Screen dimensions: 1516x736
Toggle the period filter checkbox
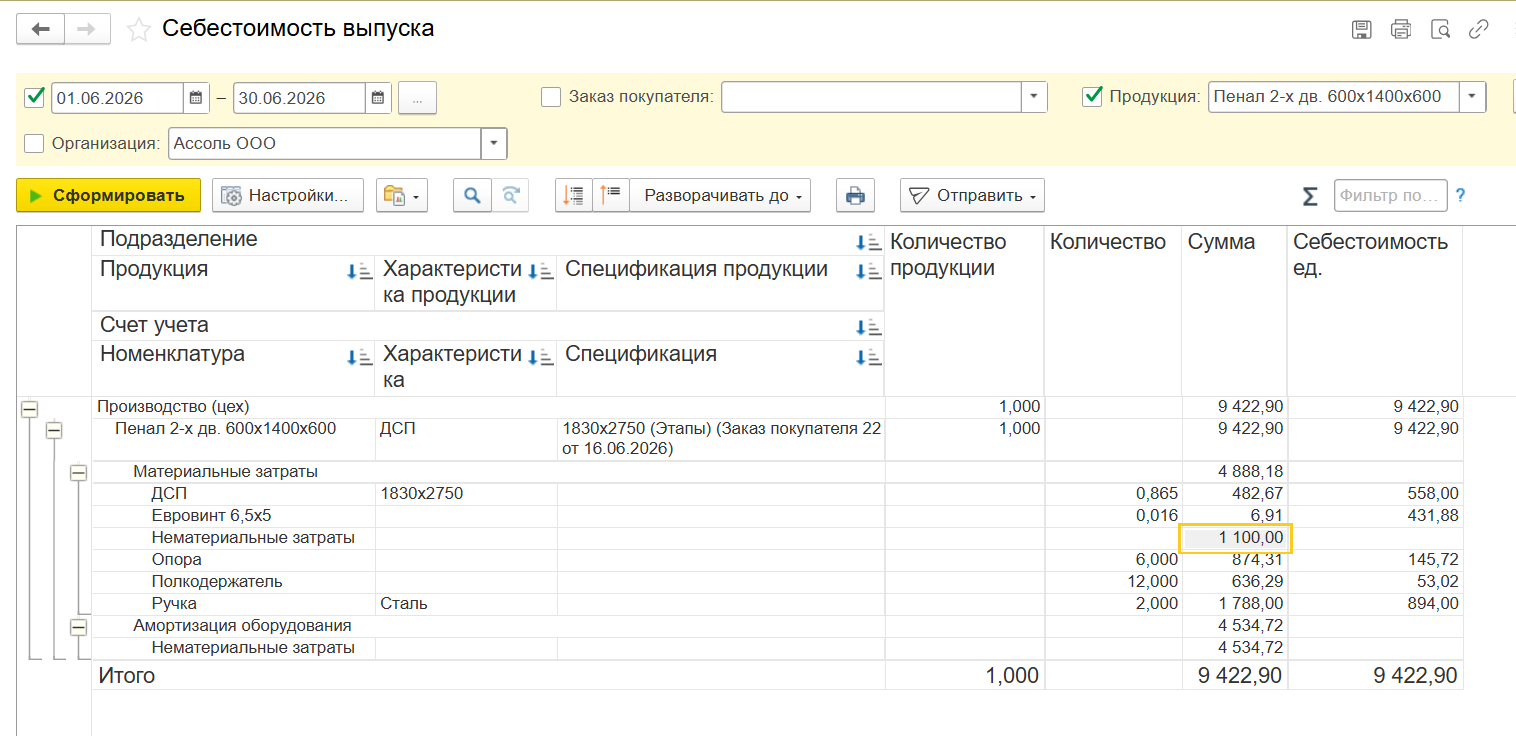pyautogui.click(x=35, y=97)
